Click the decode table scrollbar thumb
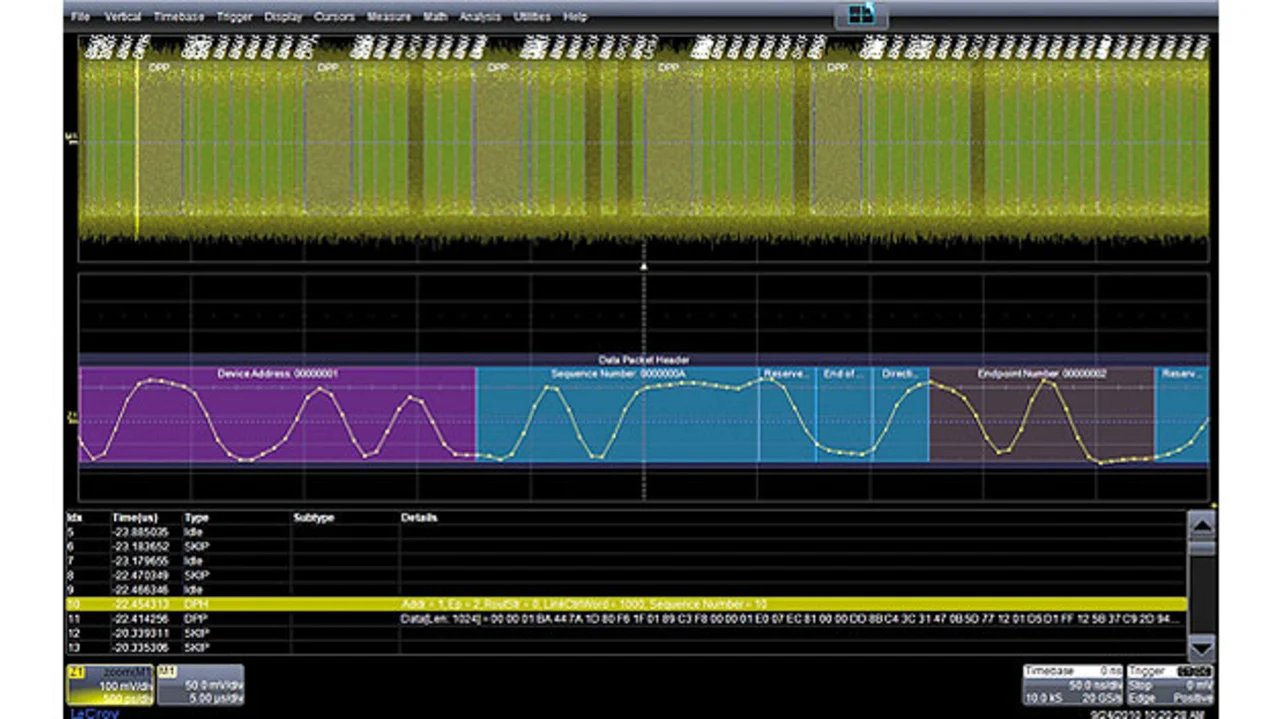 coord(1201,548)
